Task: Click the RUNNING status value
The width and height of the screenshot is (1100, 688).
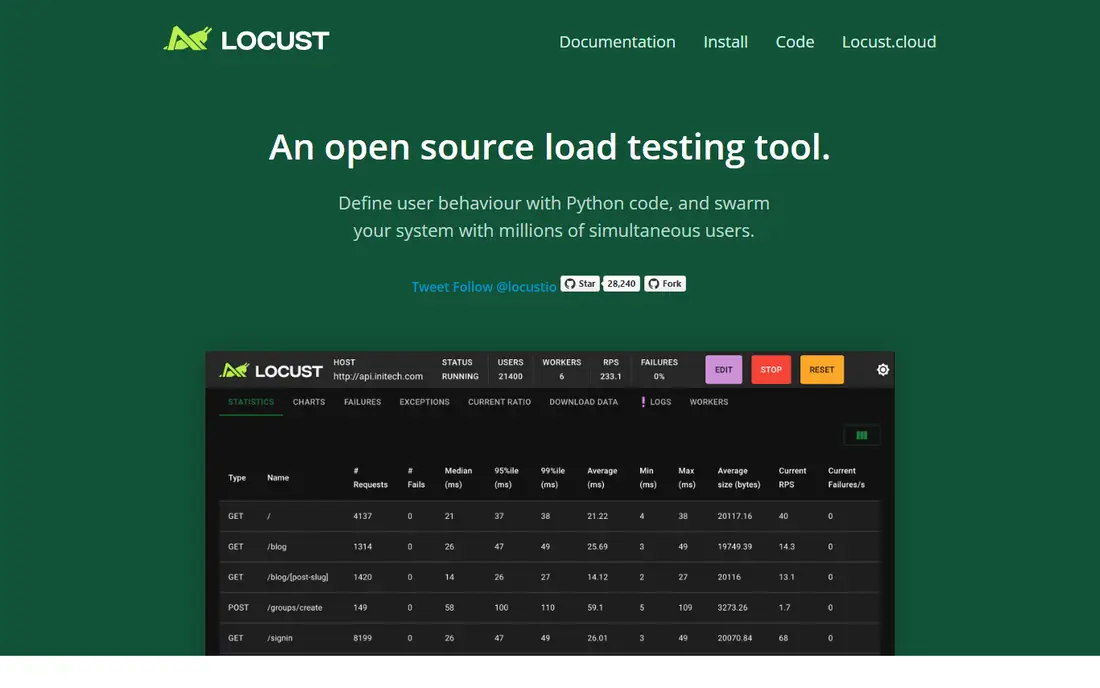Action: tap(460, 377)
